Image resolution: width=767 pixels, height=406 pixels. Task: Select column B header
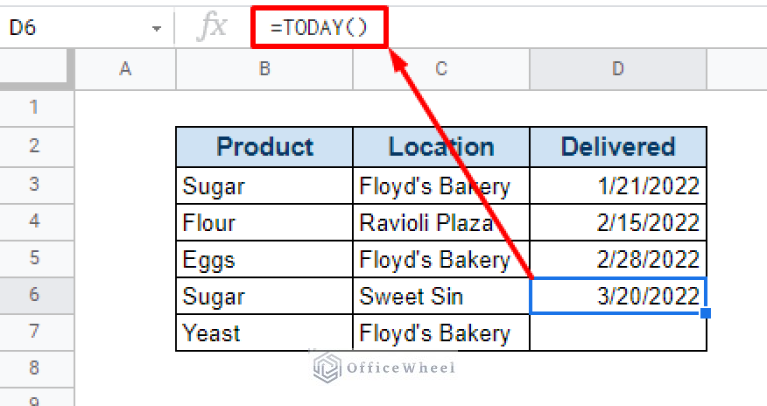pyautogui.click(x=264, y=68)
